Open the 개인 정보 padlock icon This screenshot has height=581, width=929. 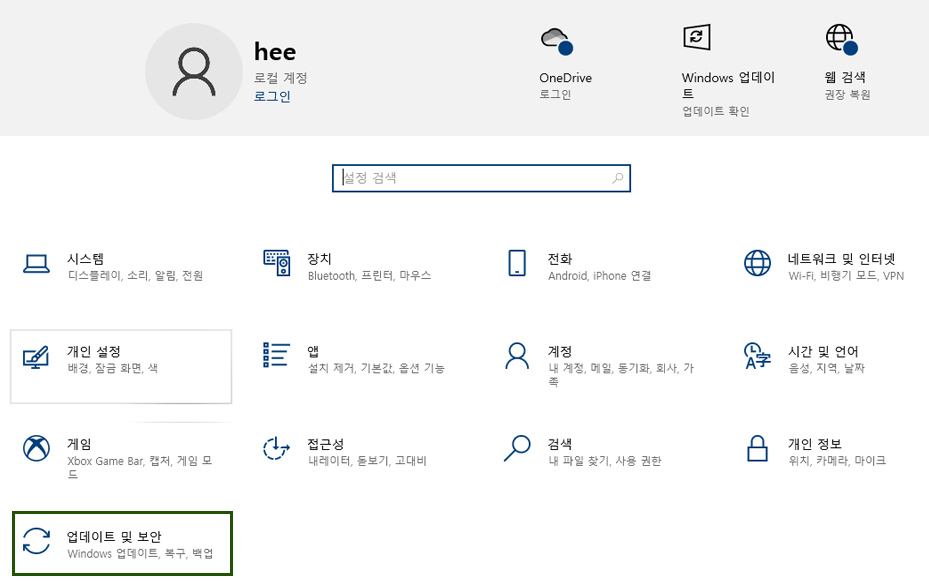(757, 448)
